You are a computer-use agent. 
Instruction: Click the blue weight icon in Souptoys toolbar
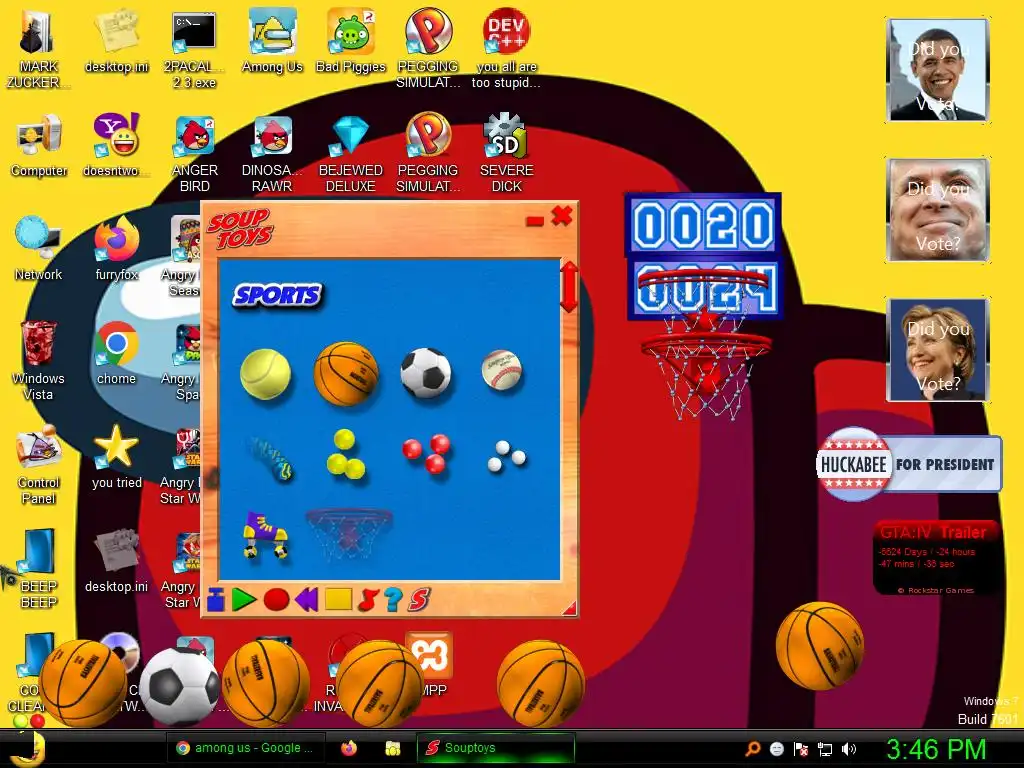point(216,600)
